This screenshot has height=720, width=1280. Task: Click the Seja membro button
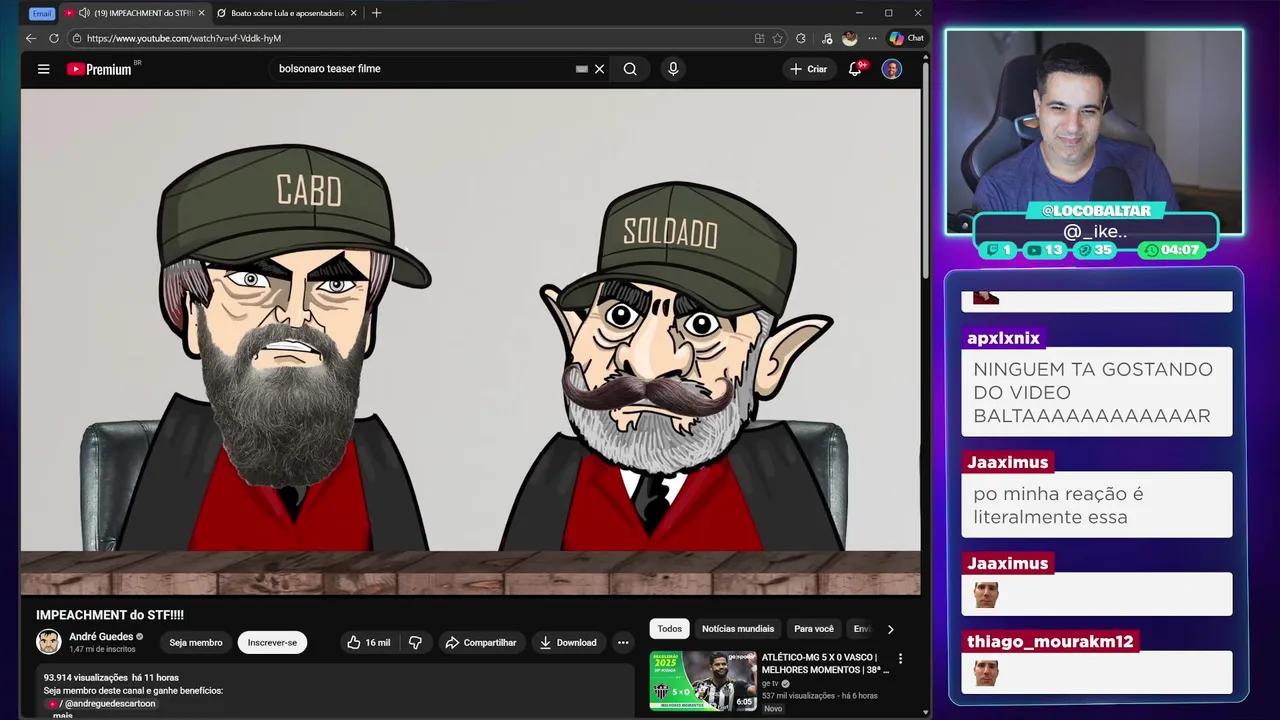click(x=196, y=642)
